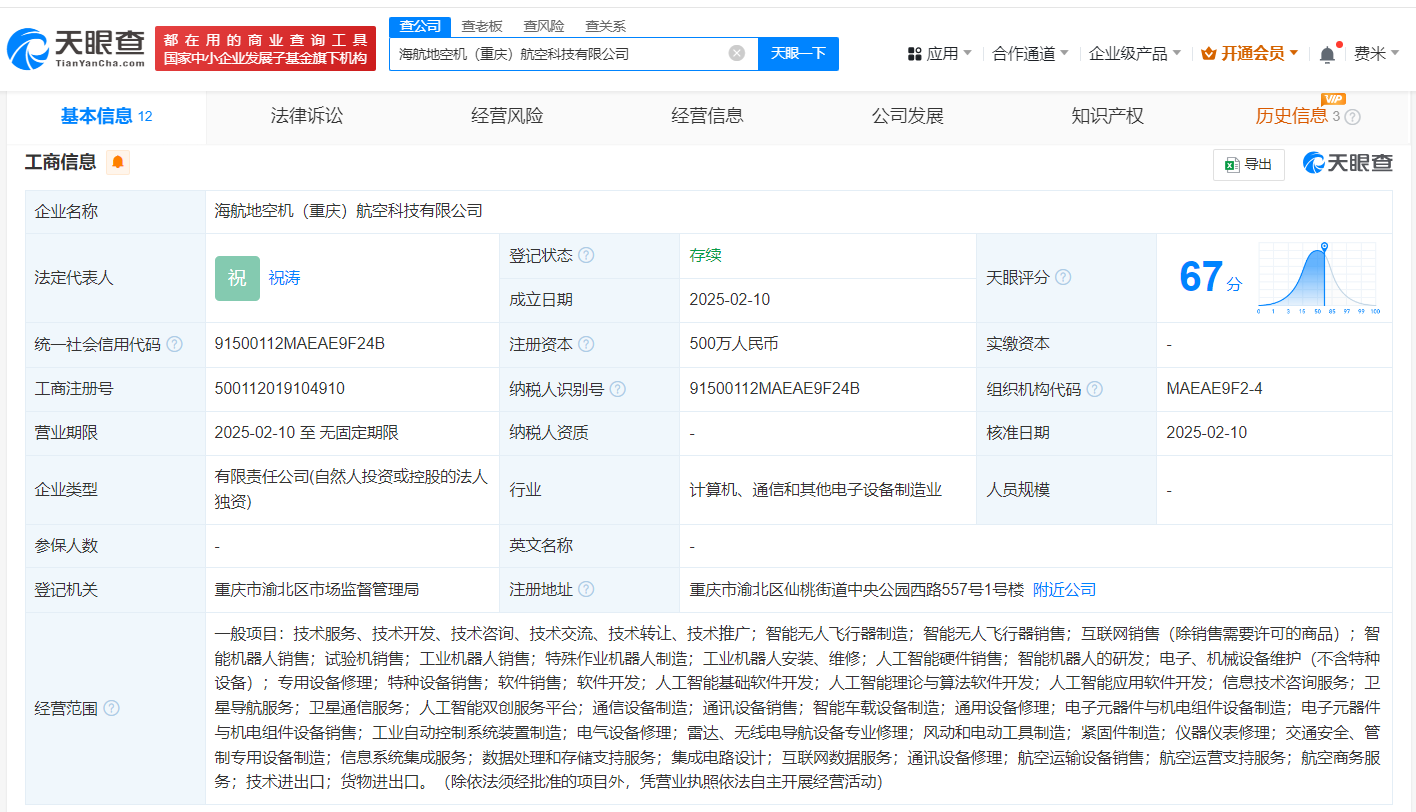The width and height of the screenshot is (1416, 812).
Task: Click the help icon next to 注册地址
Action: click(586, 590)
